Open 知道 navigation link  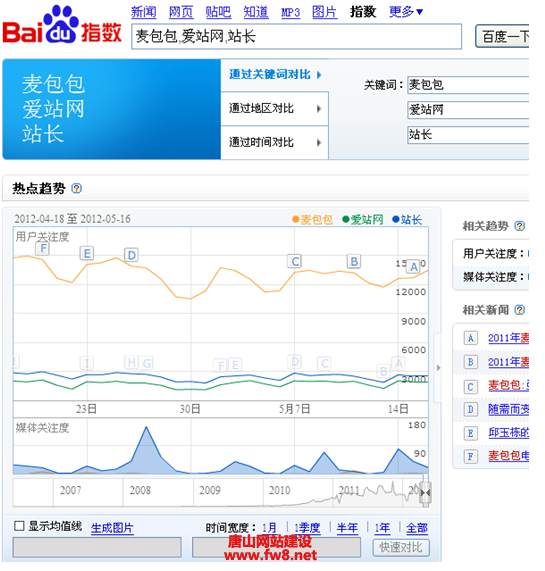click(256, 12)
